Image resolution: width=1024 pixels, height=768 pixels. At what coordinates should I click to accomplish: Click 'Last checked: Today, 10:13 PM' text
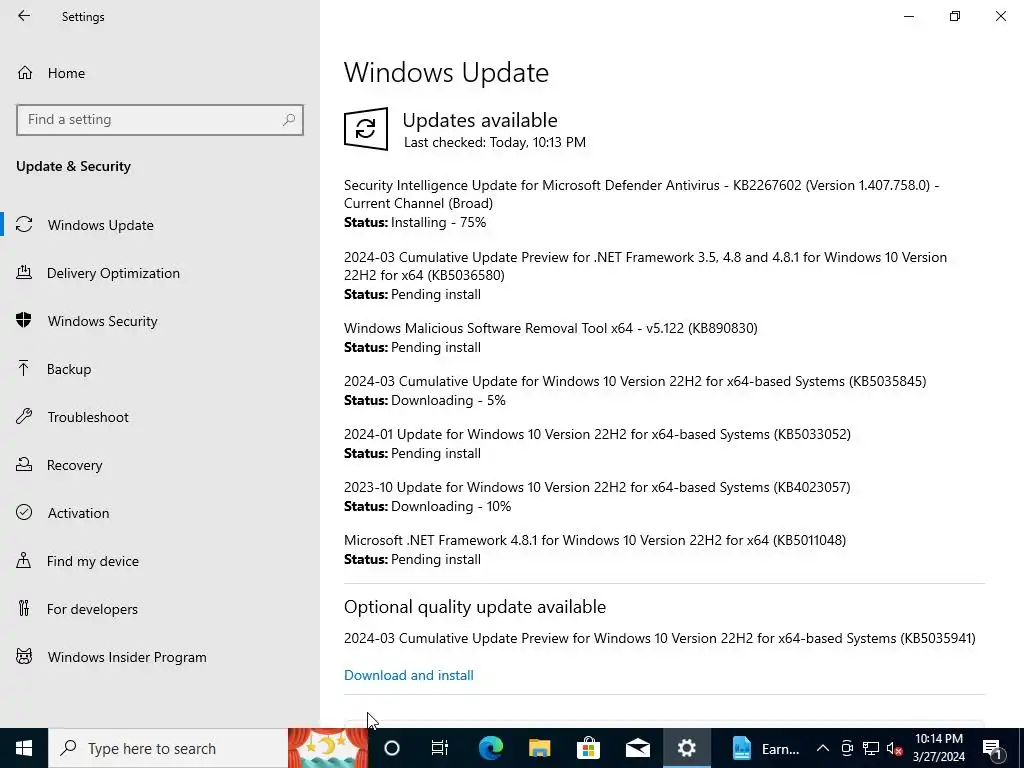[x=494, y=142]
